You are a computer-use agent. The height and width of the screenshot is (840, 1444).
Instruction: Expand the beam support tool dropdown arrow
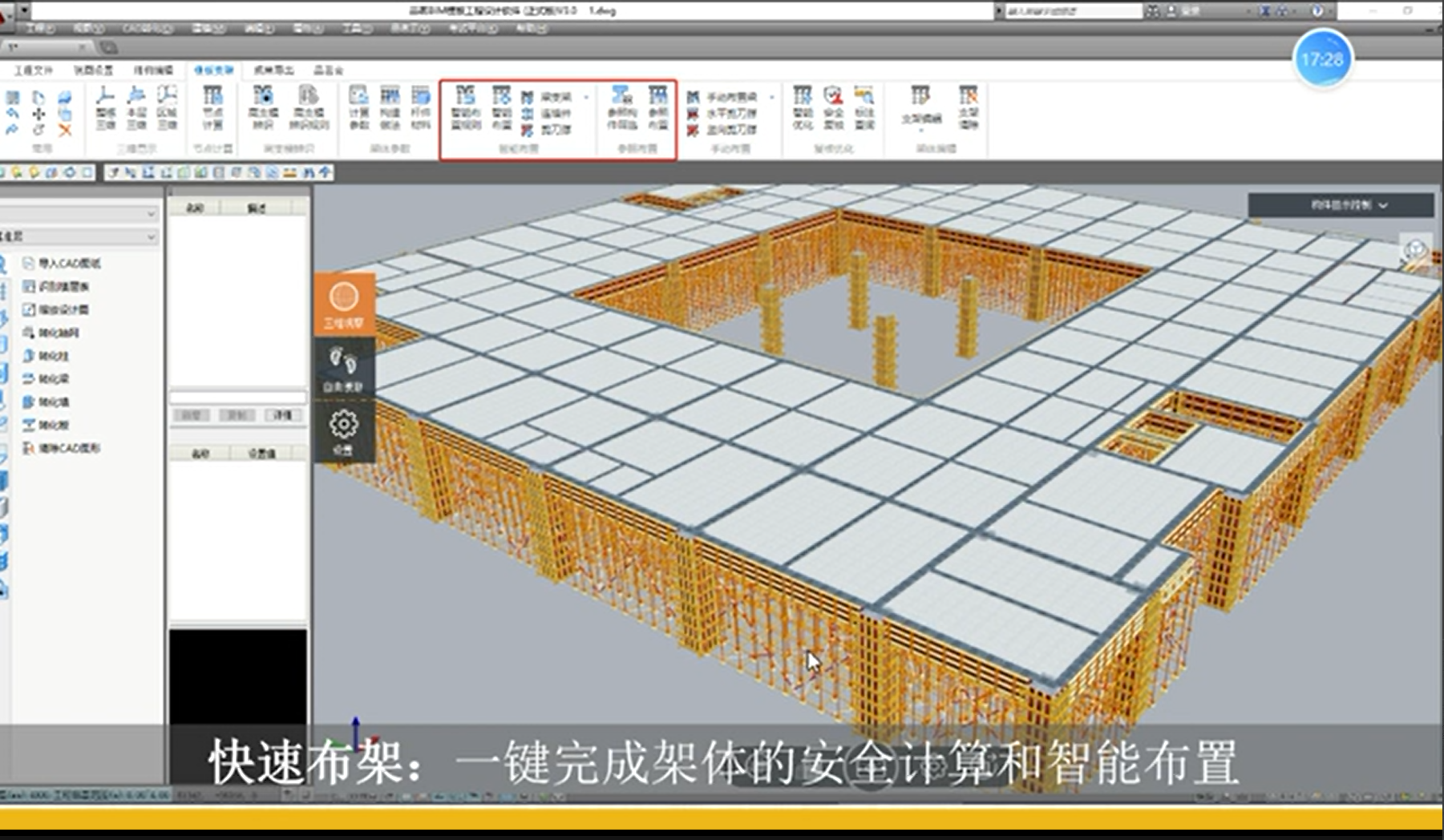click(x=587, y=97)
